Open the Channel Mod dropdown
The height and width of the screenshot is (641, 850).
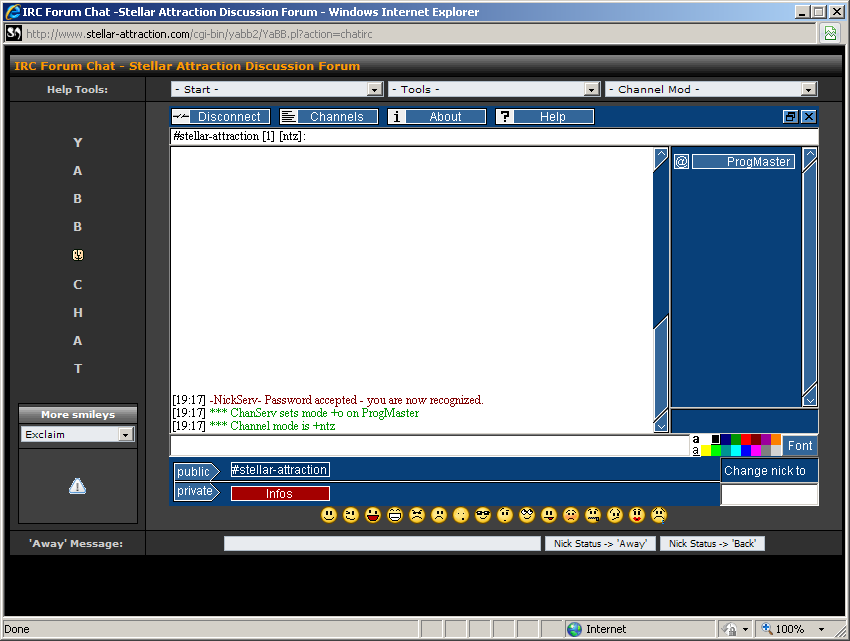(x=711, y=89)
